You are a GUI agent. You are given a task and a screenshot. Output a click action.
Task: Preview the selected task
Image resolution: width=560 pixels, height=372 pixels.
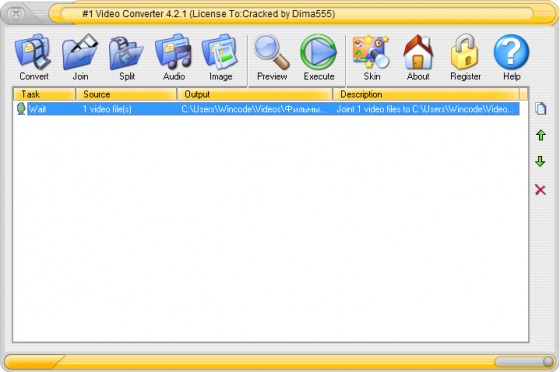click(272, 57)
